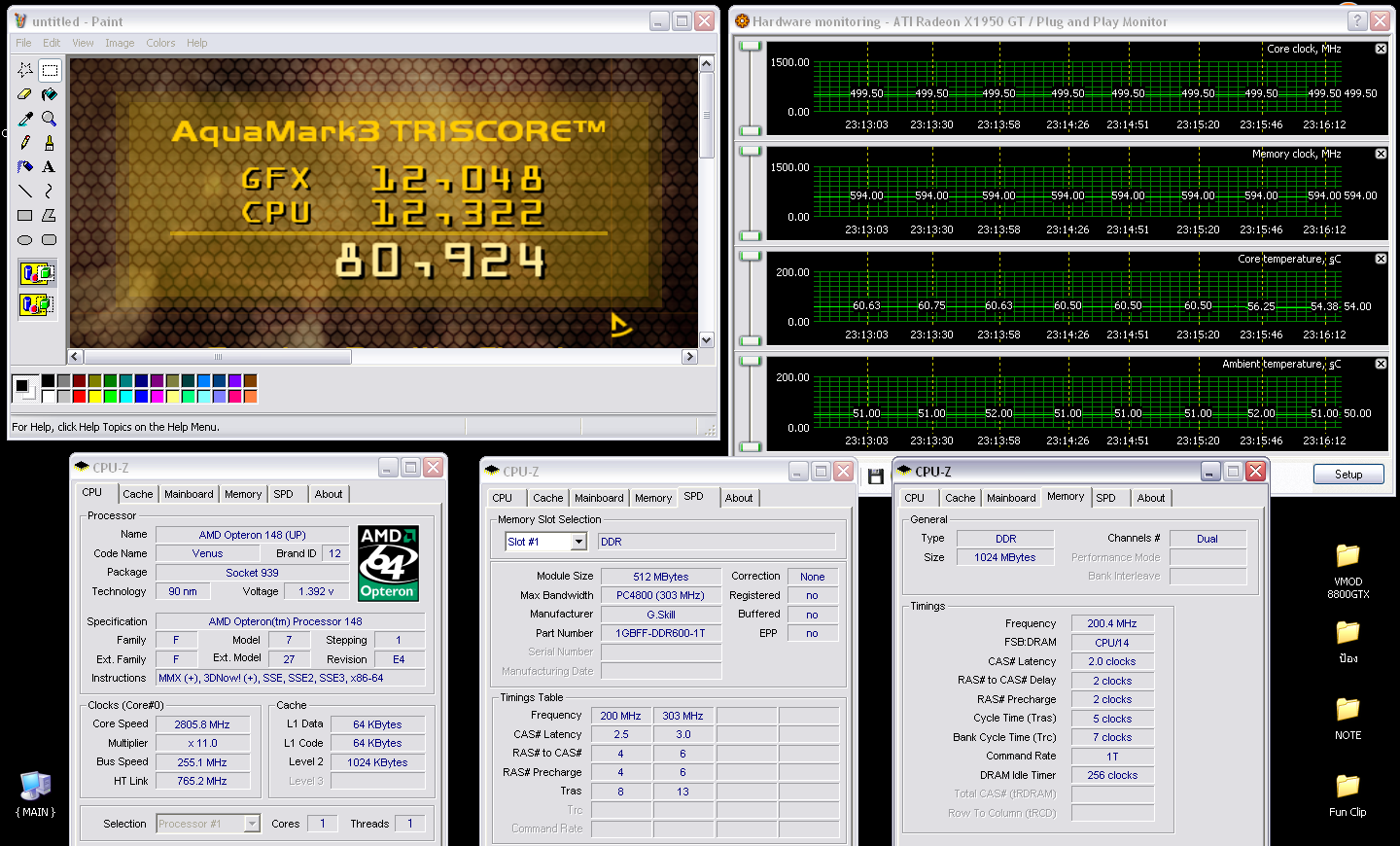The width and height of the screenshot is (1400, 846).
Task: Open CPU tab in right CPU-Z window
Action: [x=915, y=498]
